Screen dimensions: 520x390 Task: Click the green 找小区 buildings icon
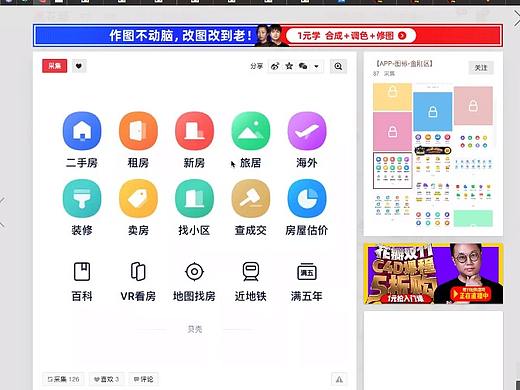194,199
